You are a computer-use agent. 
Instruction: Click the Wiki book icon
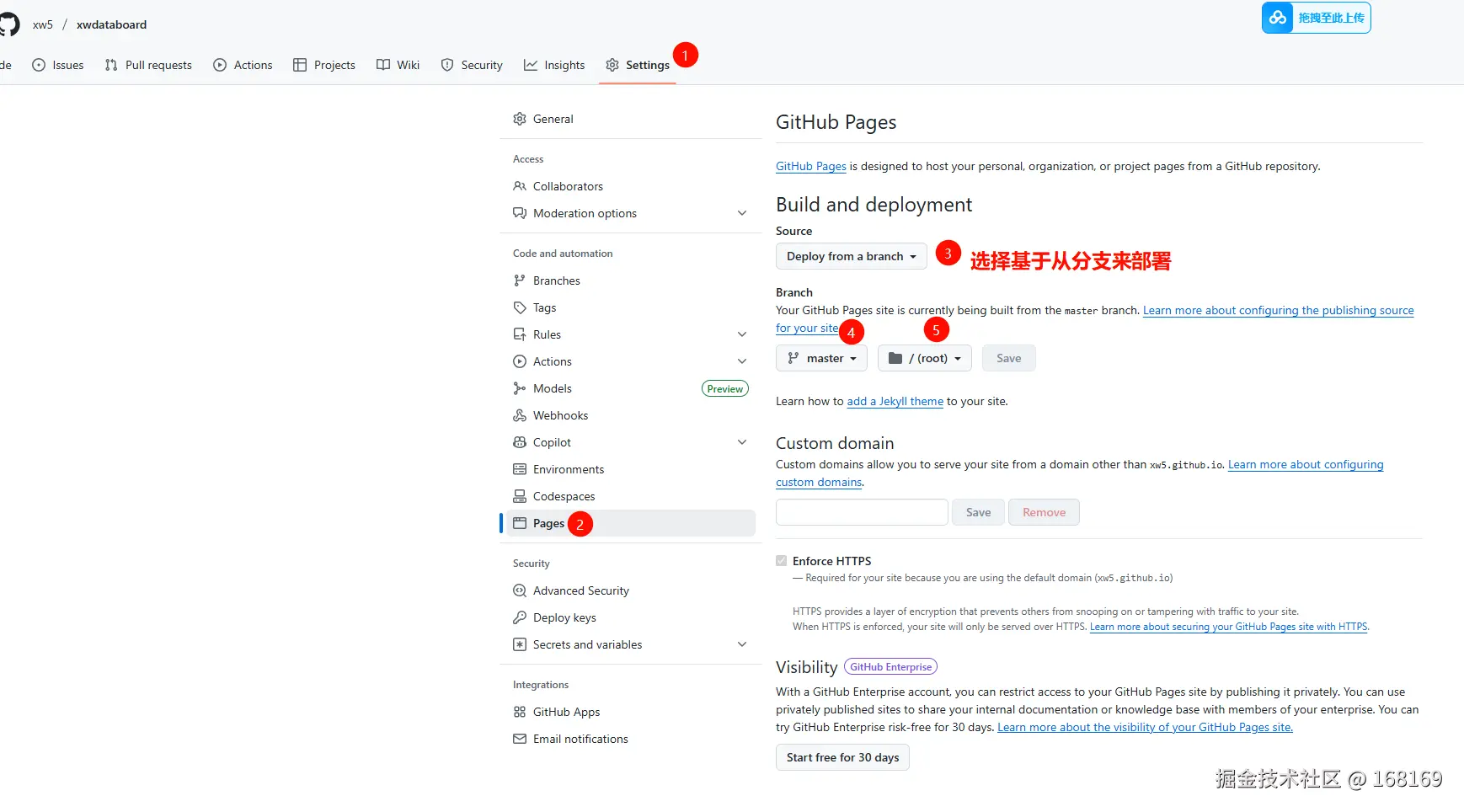coord(383,65)
